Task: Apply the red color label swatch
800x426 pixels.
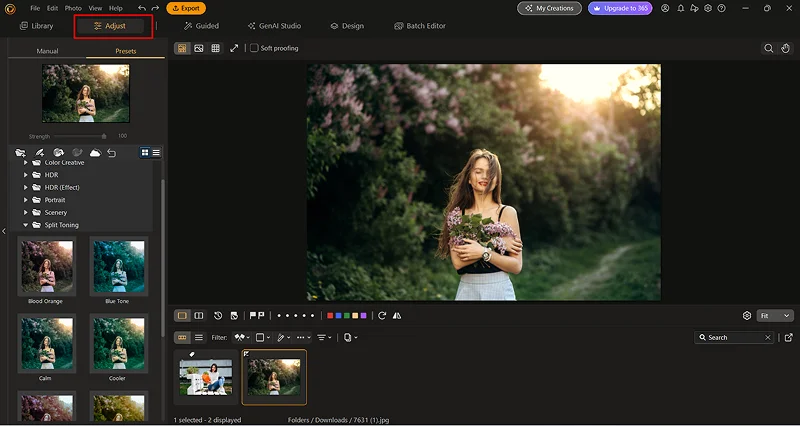Action: coord(330,316)
